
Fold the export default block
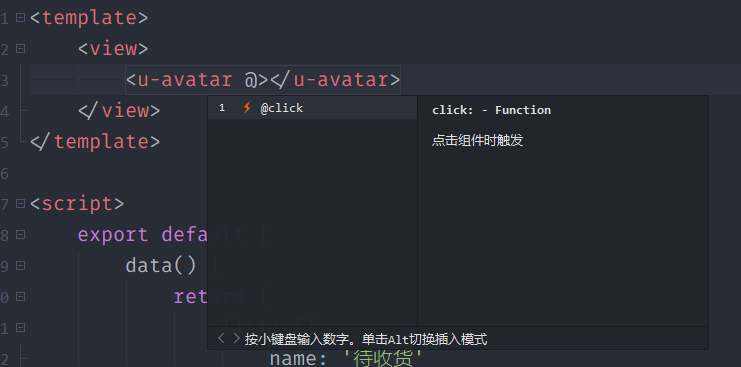coord(20,235)
